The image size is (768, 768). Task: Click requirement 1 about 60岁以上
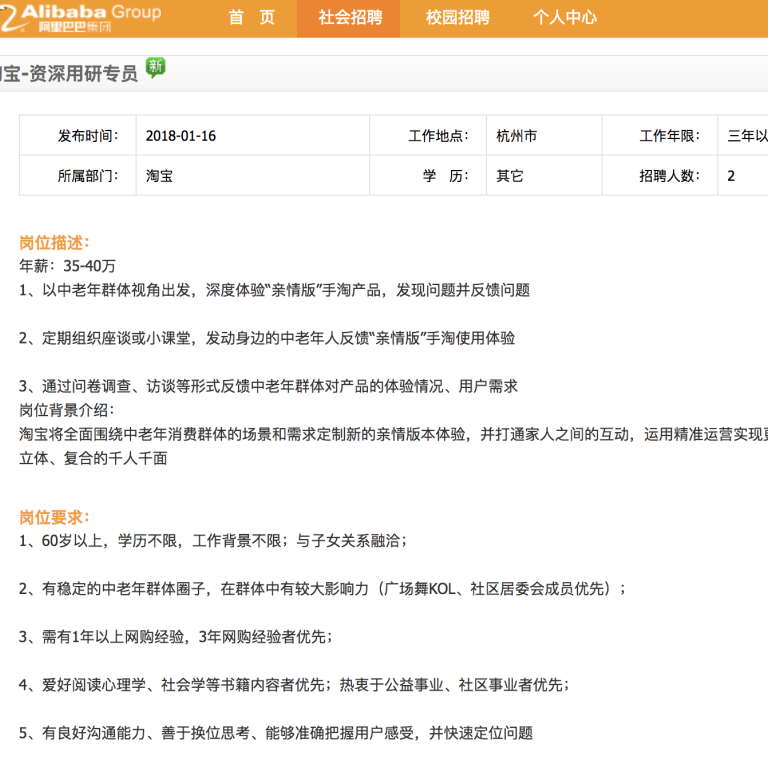pyautogui.click(x=213, y=541)
